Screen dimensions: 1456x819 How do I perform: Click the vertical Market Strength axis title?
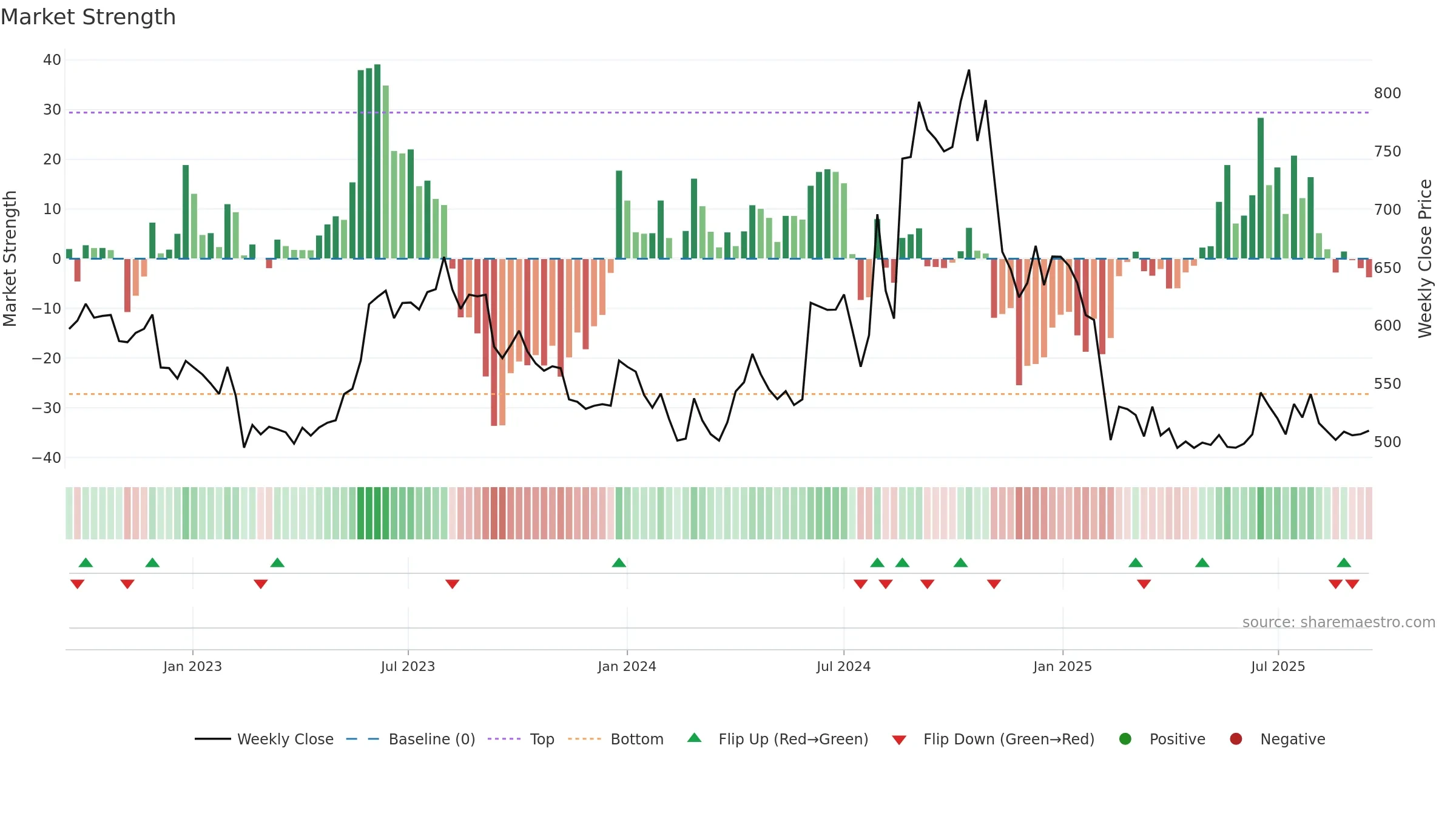coord(10,258)
